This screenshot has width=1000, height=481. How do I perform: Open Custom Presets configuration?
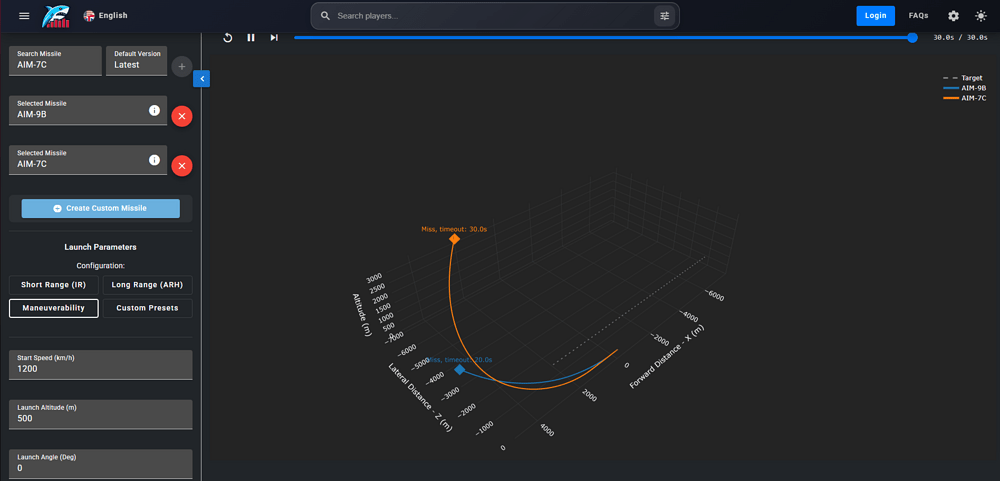tap(147, 308)
